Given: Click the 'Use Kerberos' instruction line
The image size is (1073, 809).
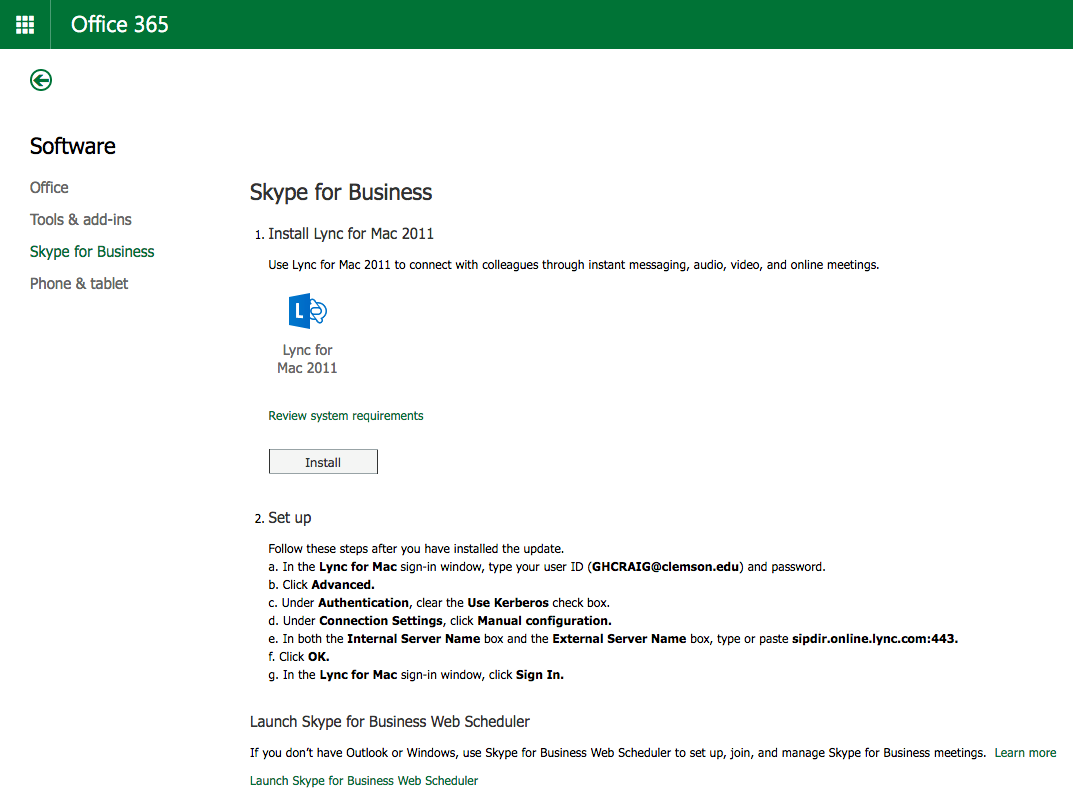Looking at the screenshot, I should pos(439,603).
